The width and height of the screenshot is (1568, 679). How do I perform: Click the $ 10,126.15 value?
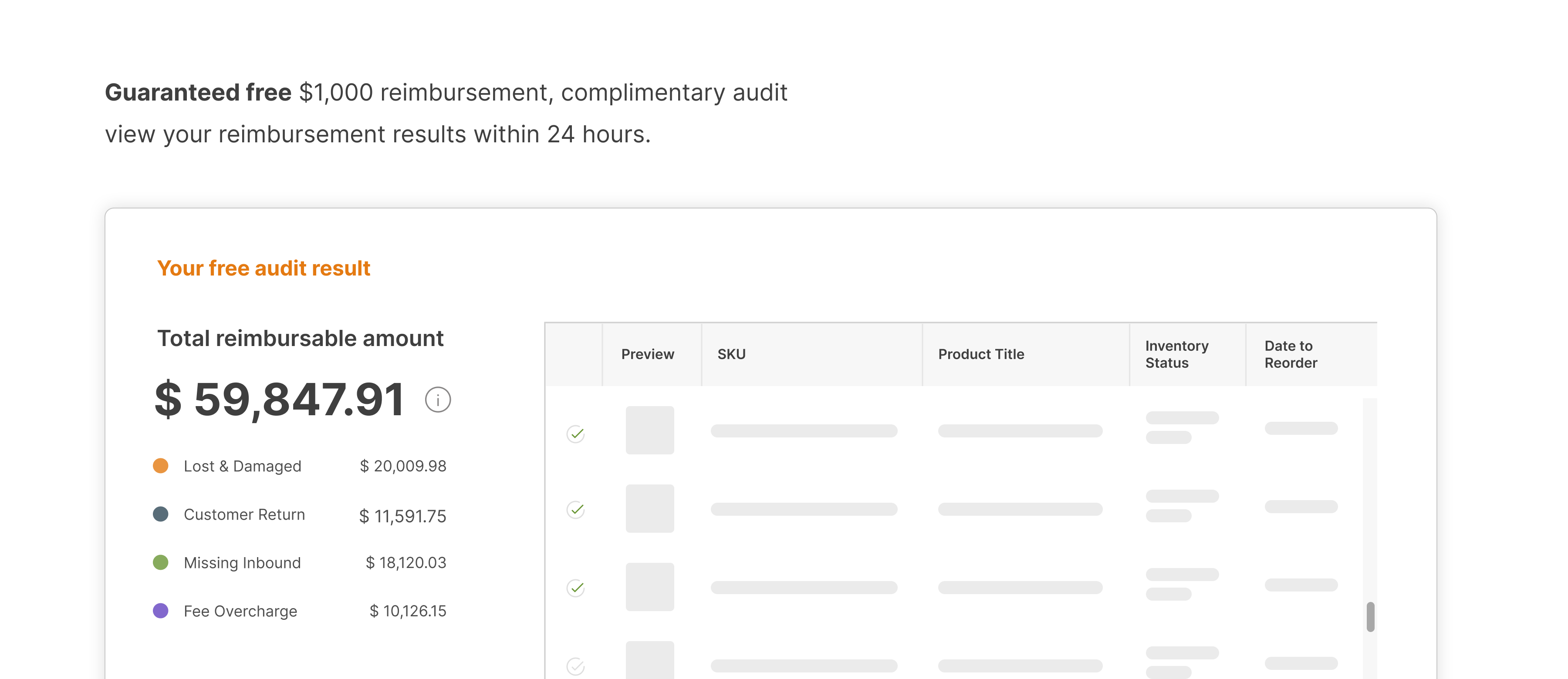(x=408, y=611)
